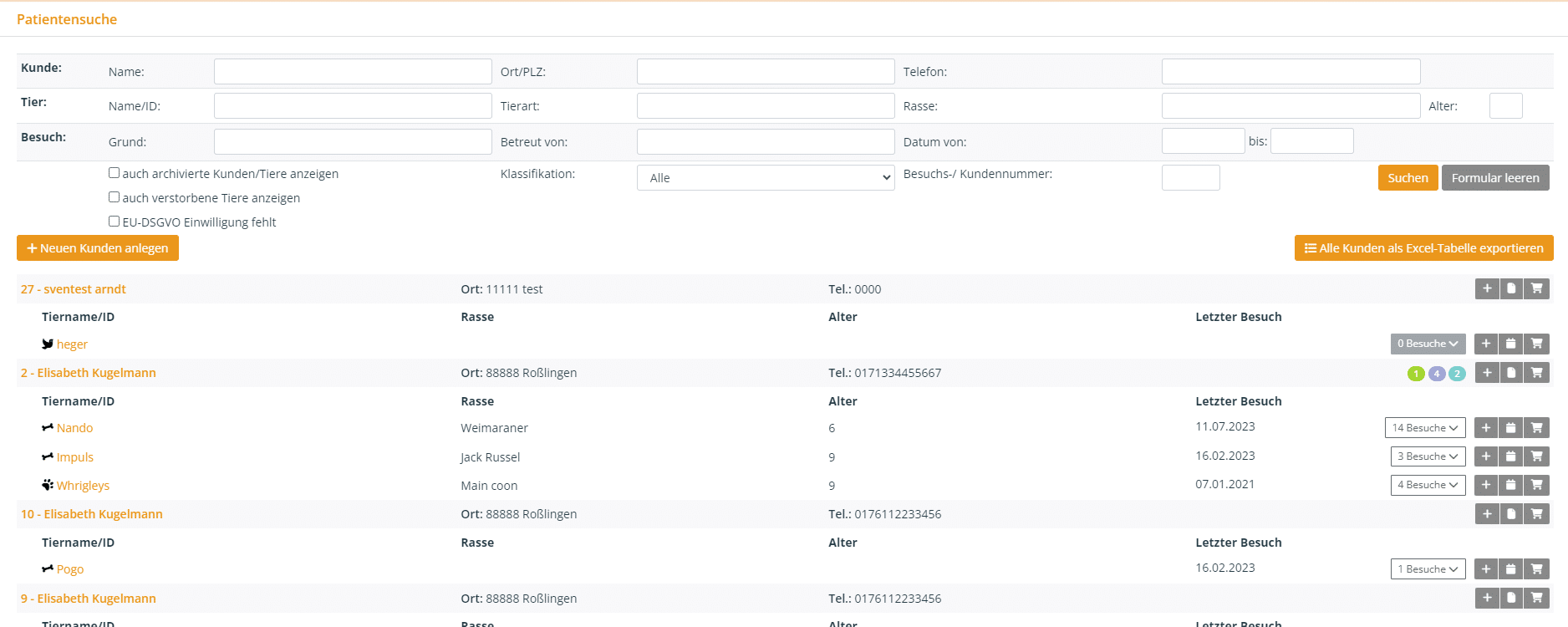
Task: Open customer '27 - sventest arndt'
Action: tap(74, 289)
